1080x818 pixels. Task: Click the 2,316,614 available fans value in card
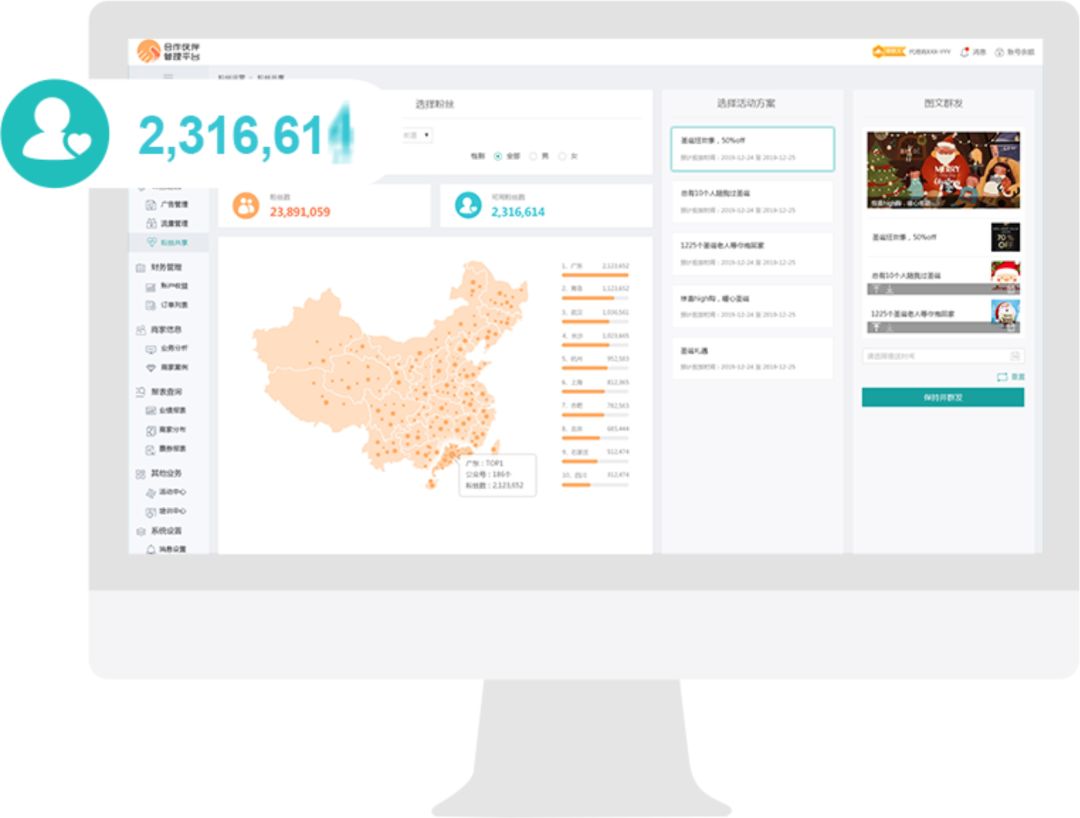(x=518, y=212)
